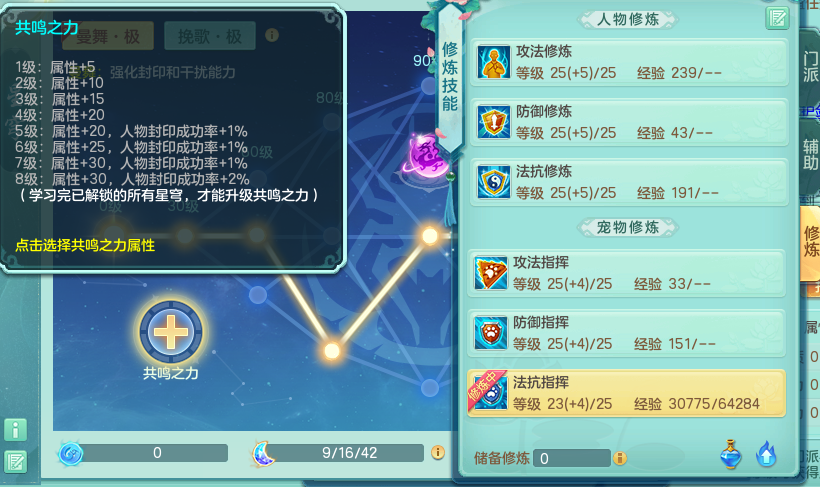Select the 攻法修炼 monk icon
This screenshot has width=820, height=487.
tap(493, 62)
